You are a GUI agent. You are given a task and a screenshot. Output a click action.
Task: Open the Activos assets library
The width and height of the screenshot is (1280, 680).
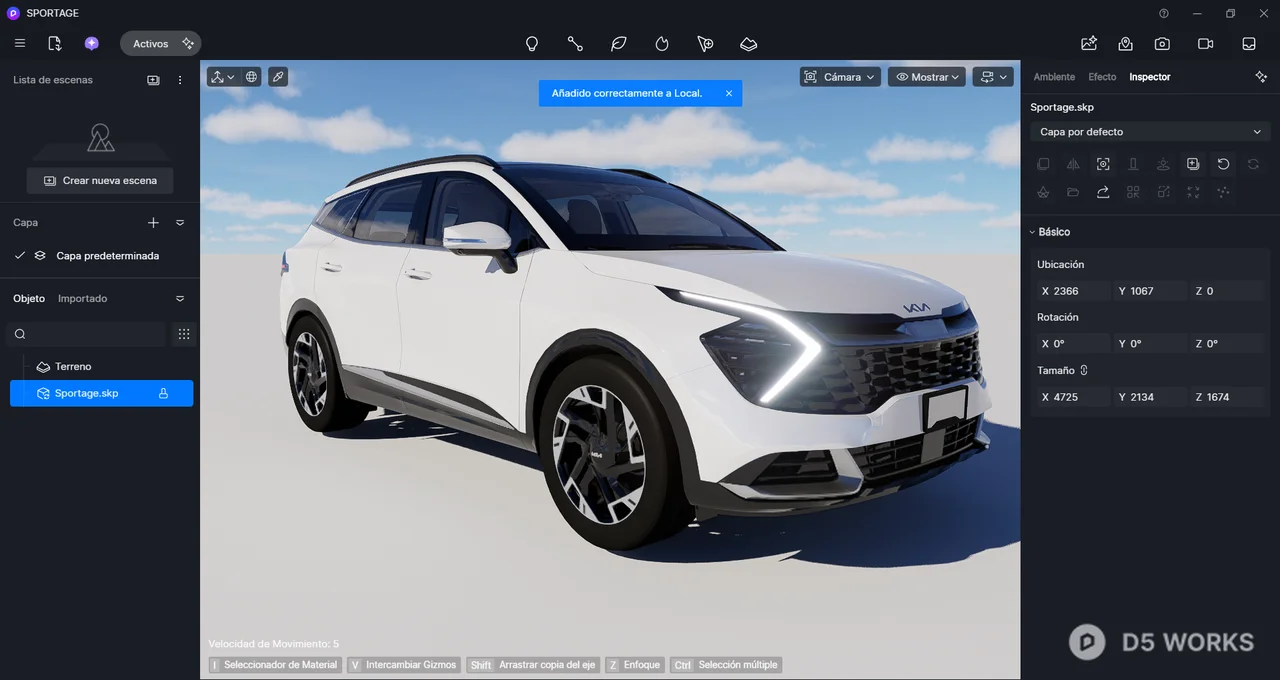click(x=160, y=44)
